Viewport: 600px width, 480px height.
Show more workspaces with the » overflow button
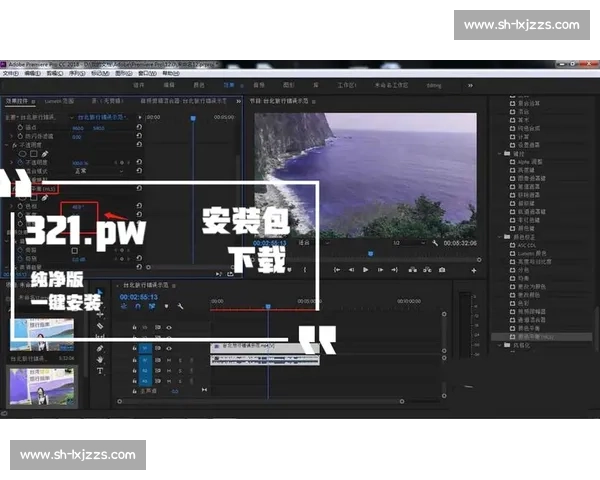(x=470, y=85)
